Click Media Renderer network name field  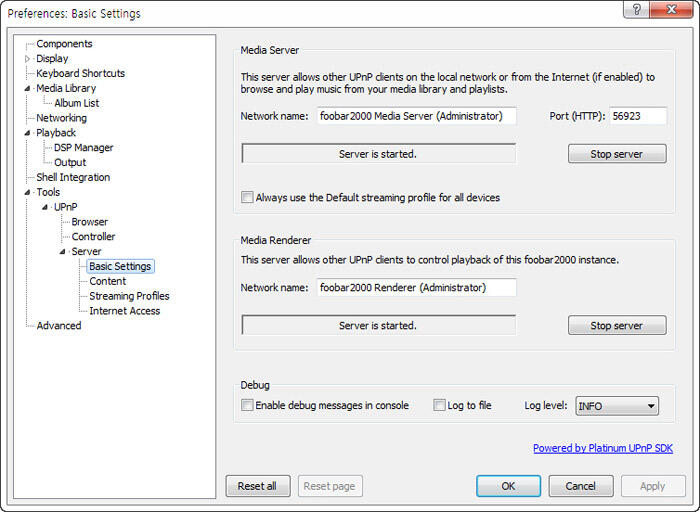(x=417, y=287)
